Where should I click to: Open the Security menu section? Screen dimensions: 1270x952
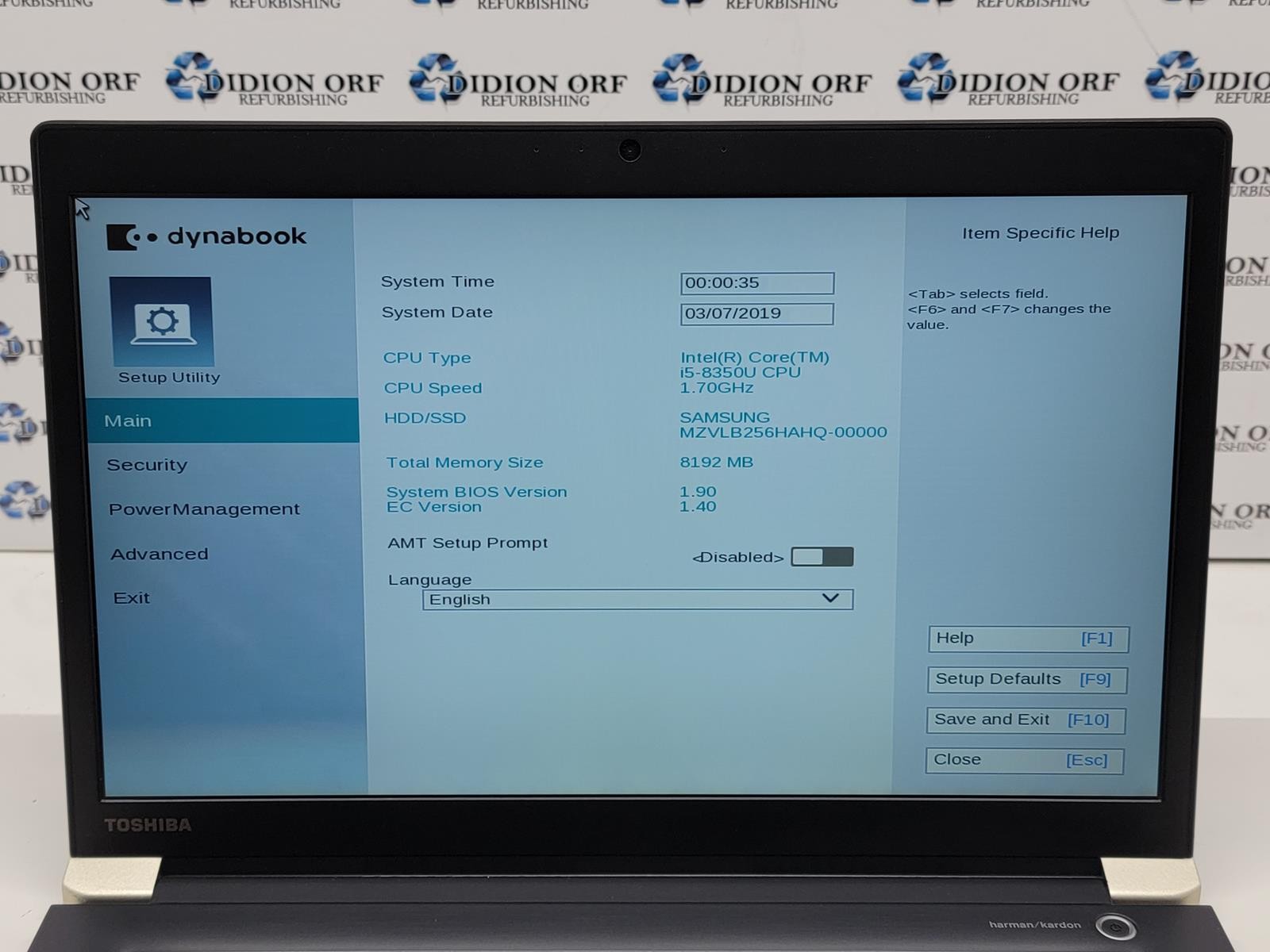point(147,465)
